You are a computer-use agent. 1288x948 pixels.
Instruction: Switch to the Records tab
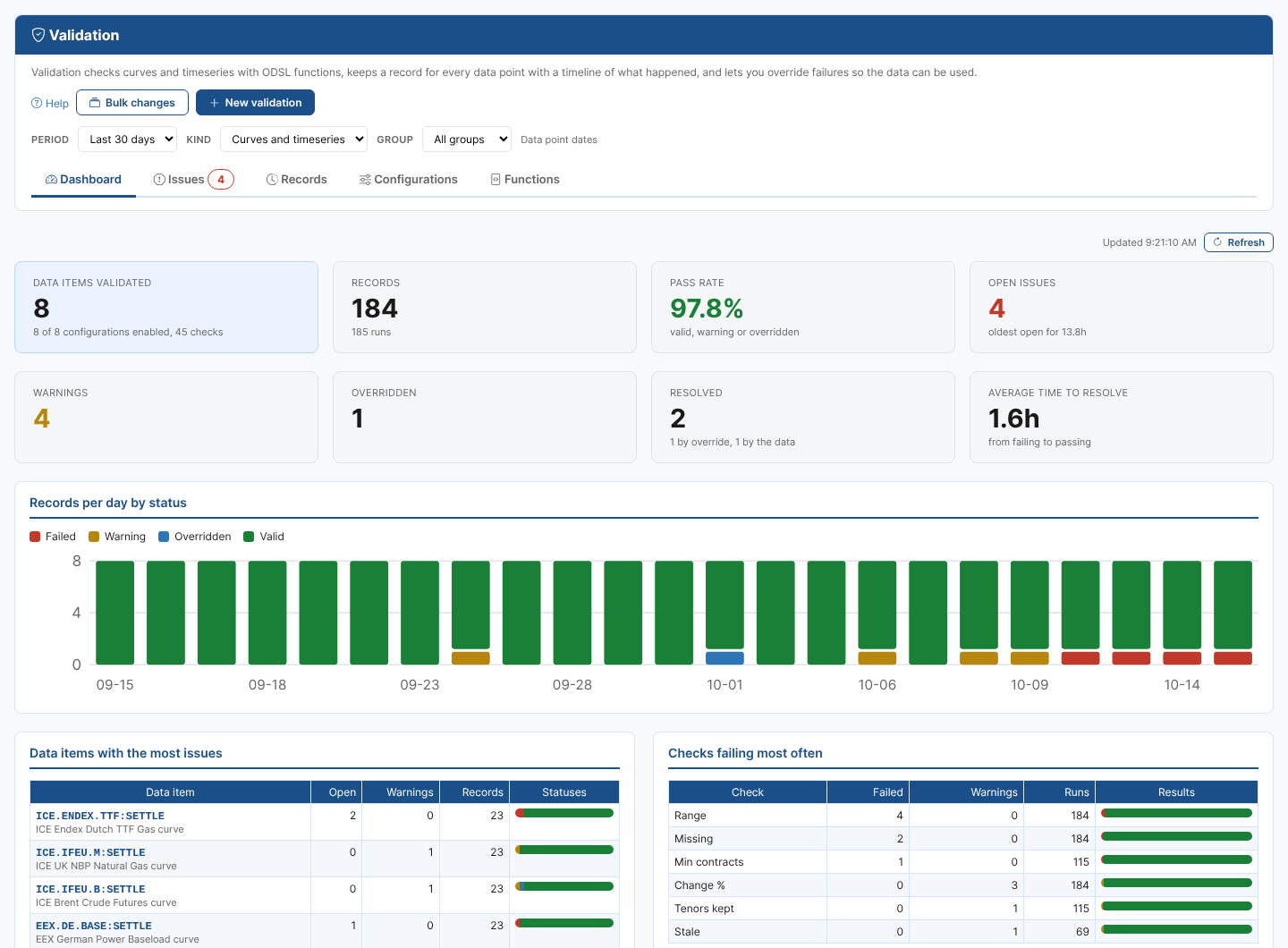(x=297, y=180)
